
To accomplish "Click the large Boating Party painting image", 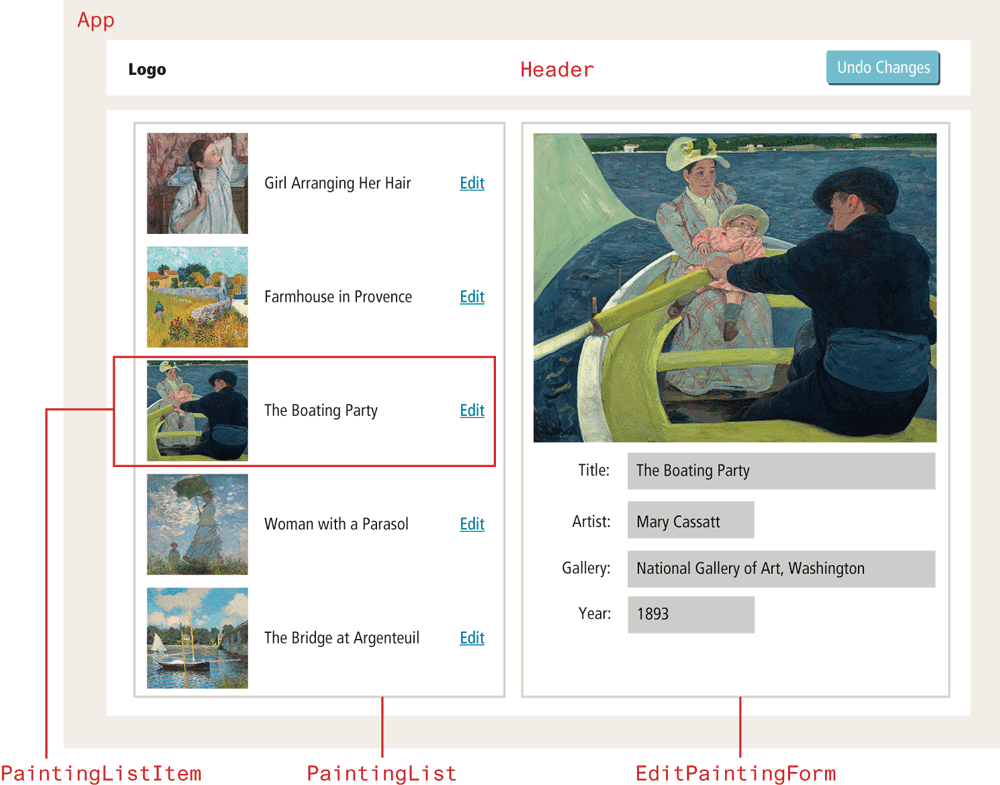I will [735, 288].
